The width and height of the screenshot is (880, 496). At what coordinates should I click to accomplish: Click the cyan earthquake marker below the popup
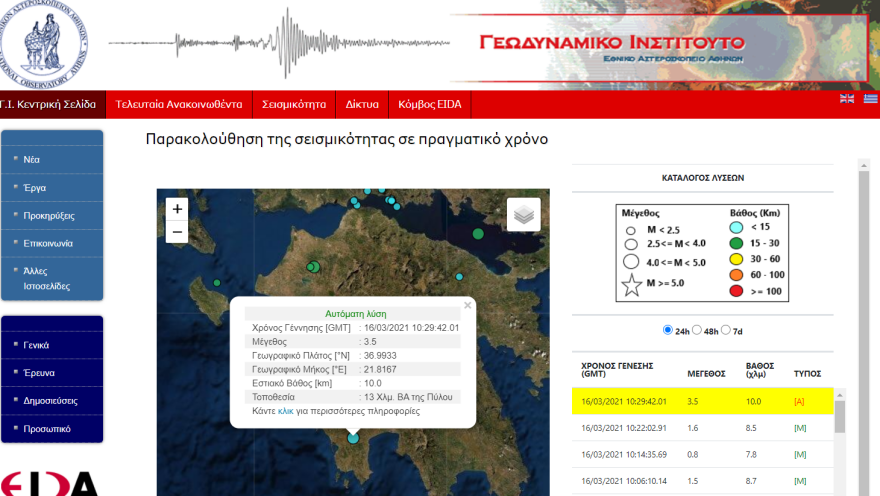click(353, 438)
